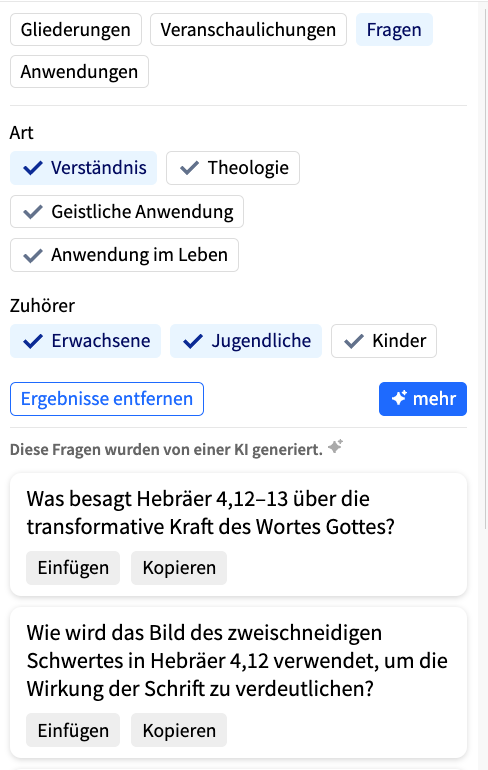Click Ergebnisse entfernen button

point(107,399)
